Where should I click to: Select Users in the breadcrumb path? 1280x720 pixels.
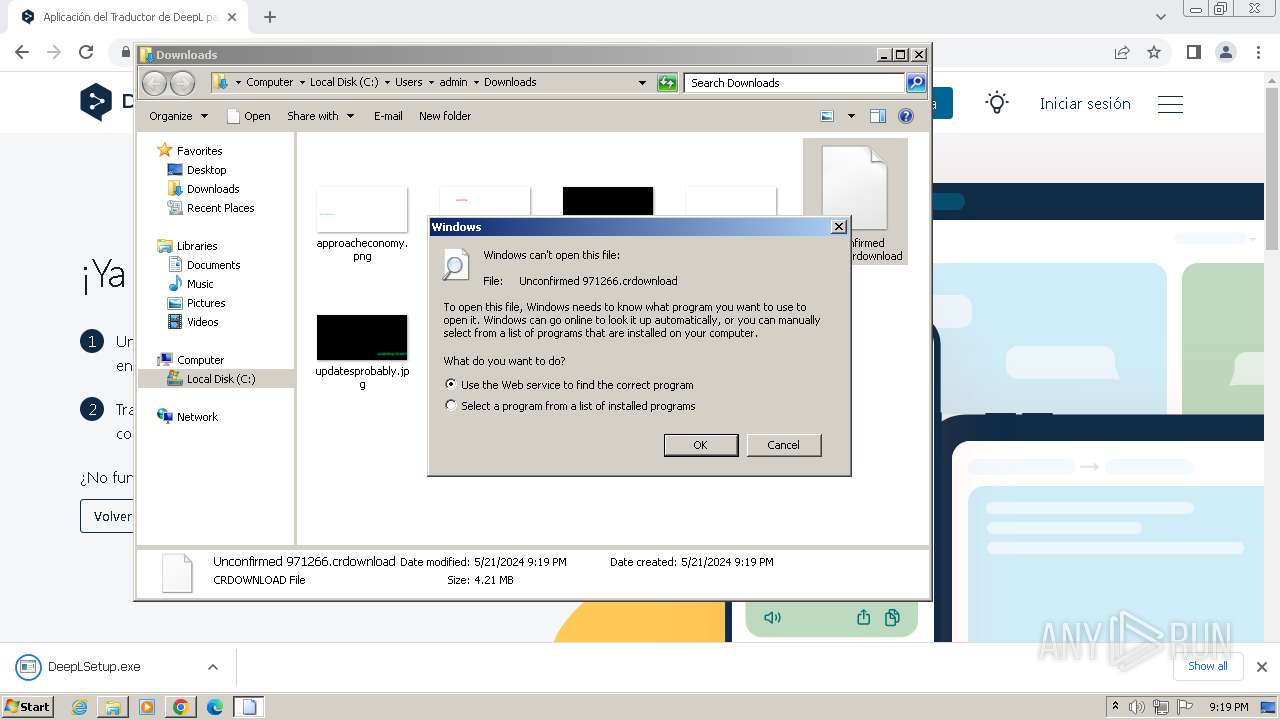(408, 82)
